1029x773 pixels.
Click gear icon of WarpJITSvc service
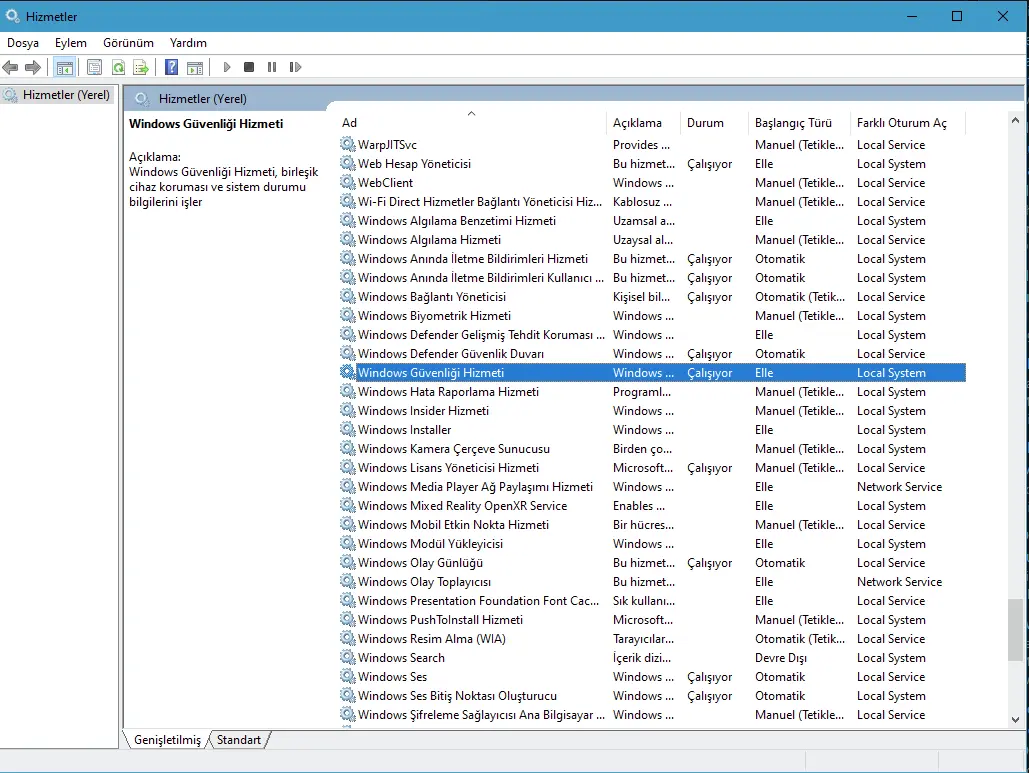pos(347,144)
